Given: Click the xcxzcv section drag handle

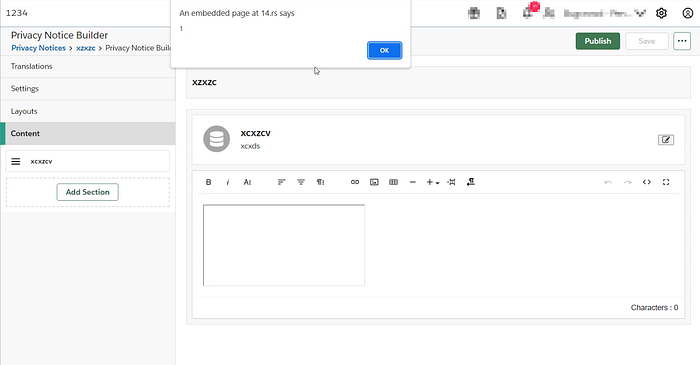Looking at the screenshot, I should [x=16, y=162].
